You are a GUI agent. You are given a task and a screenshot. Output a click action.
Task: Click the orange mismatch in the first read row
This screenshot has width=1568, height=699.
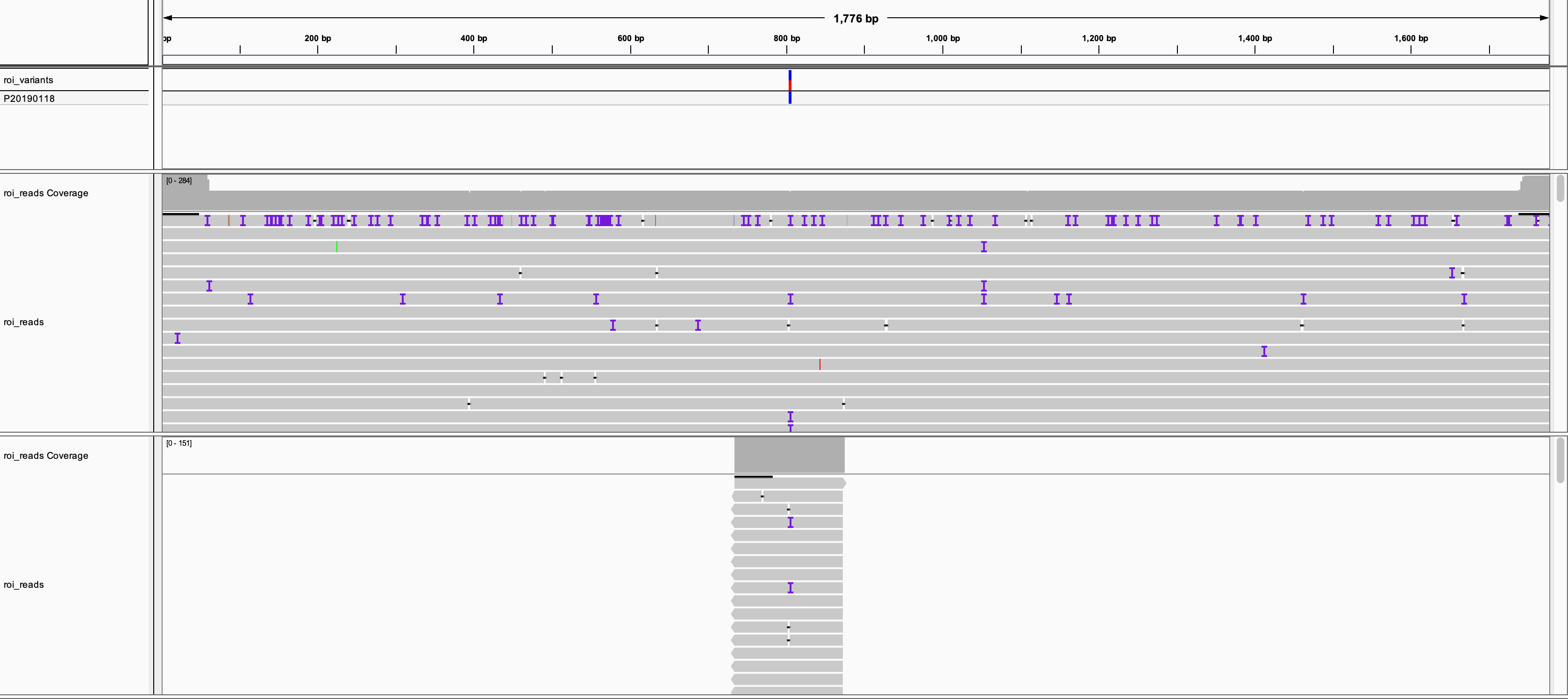tap(656, 221)
